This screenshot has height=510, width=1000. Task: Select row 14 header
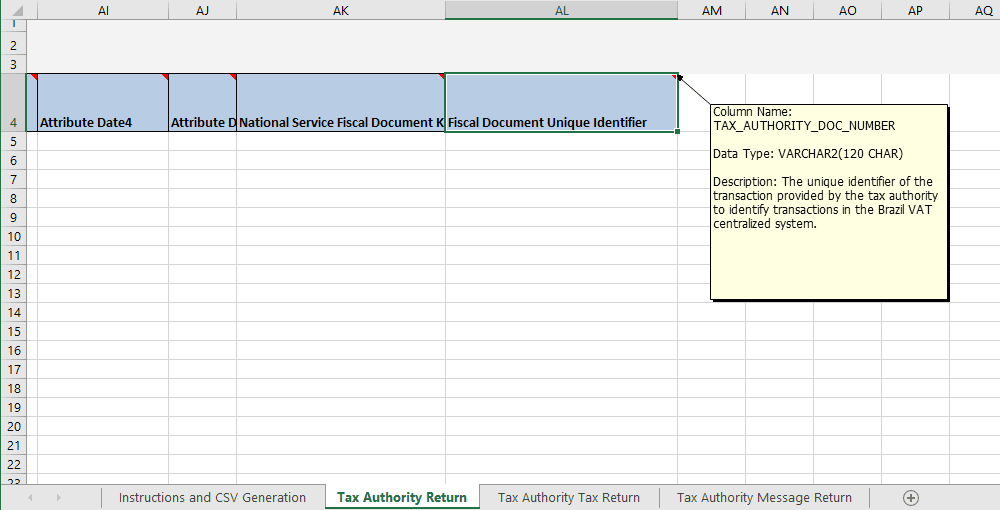point(13,312)
